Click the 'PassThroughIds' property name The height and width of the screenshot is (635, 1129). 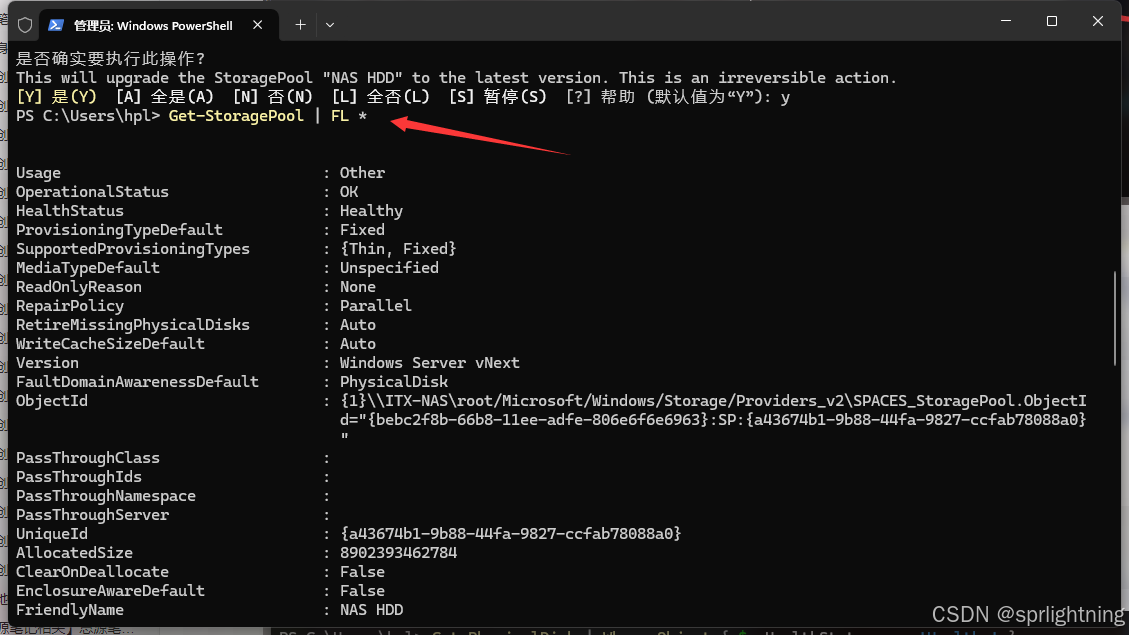click(78, 477)
